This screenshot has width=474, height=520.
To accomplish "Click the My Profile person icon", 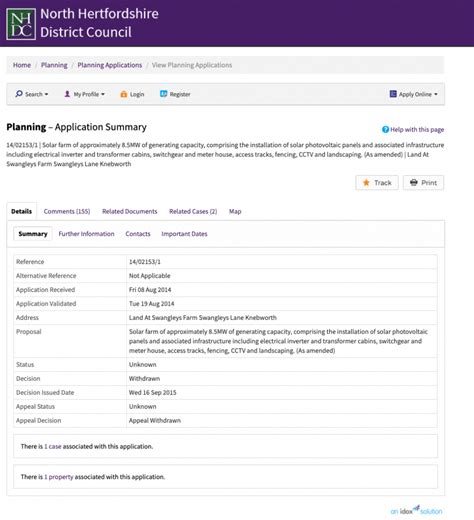I will 67,94.
